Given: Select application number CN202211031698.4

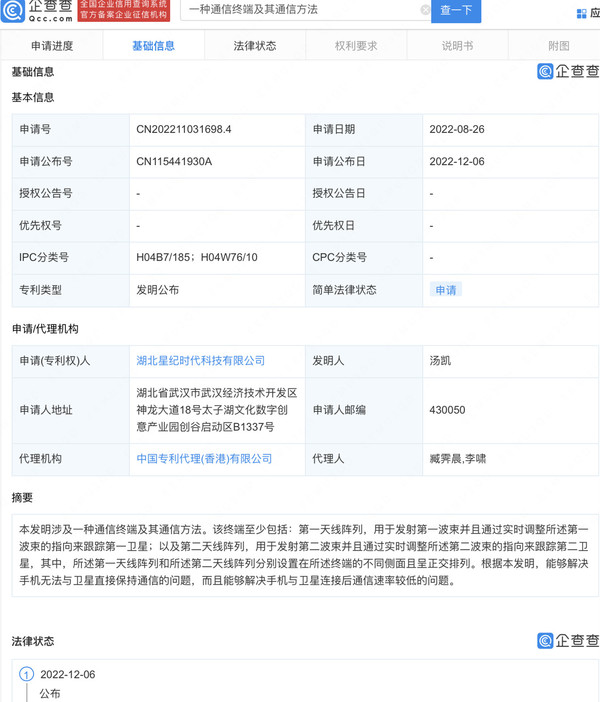Looking at the screenshot, I should pyautogui.click(x=184, y=129).
